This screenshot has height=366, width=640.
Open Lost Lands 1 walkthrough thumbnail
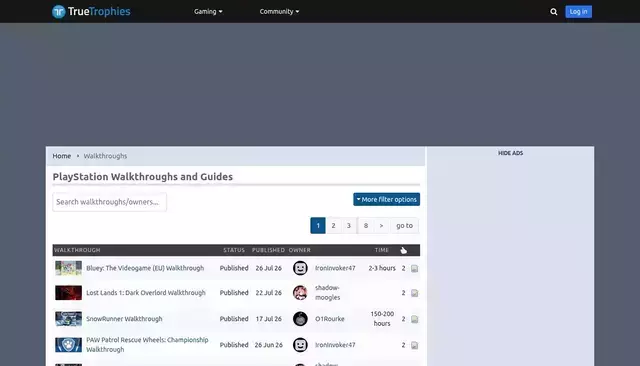(69, 293)
